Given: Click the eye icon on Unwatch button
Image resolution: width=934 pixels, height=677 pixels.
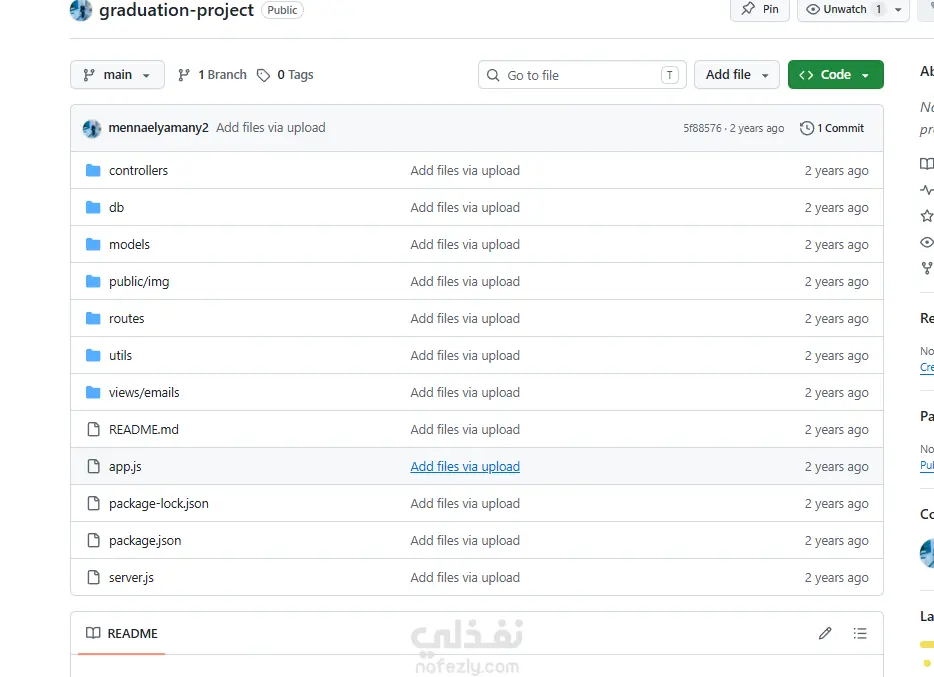Looking at the screenshot, I should click(x=812, y=9).
